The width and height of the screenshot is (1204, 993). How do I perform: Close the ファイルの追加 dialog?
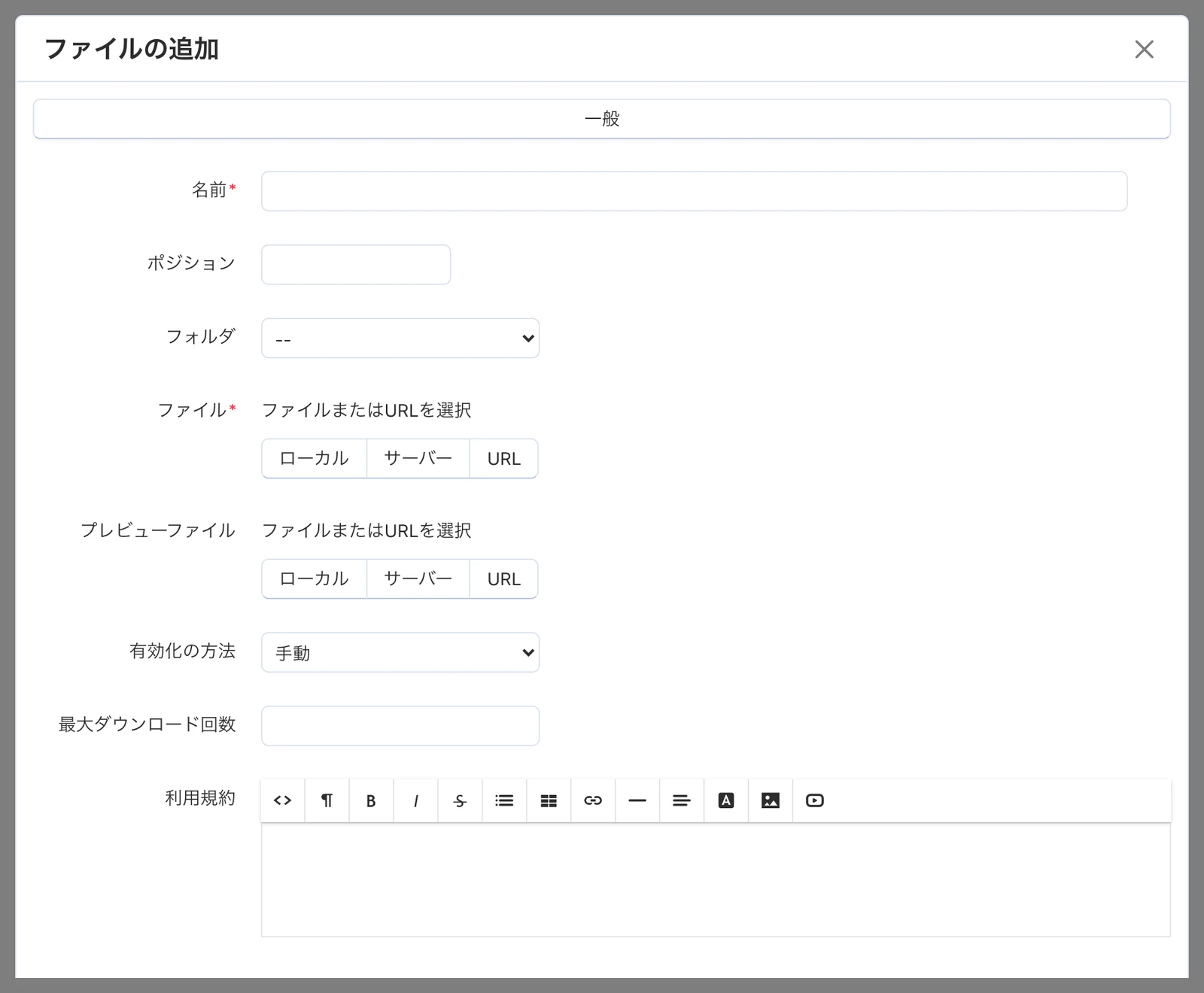[1144, 49]
